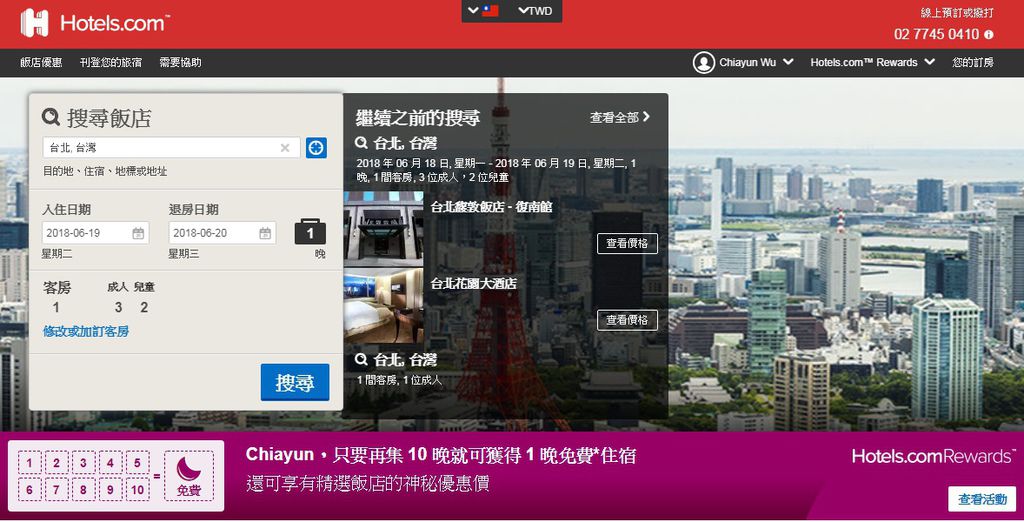Open the 刊登您的旅宿 menu item
1024x522 pixels.
110,62
